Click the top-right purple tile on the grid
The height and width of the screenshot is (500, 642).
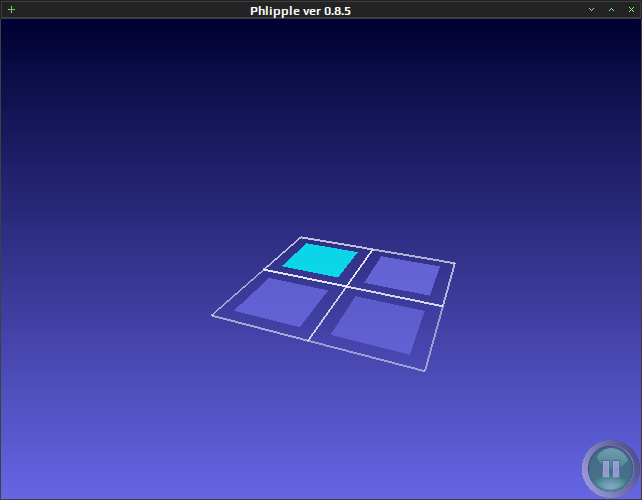402,276
